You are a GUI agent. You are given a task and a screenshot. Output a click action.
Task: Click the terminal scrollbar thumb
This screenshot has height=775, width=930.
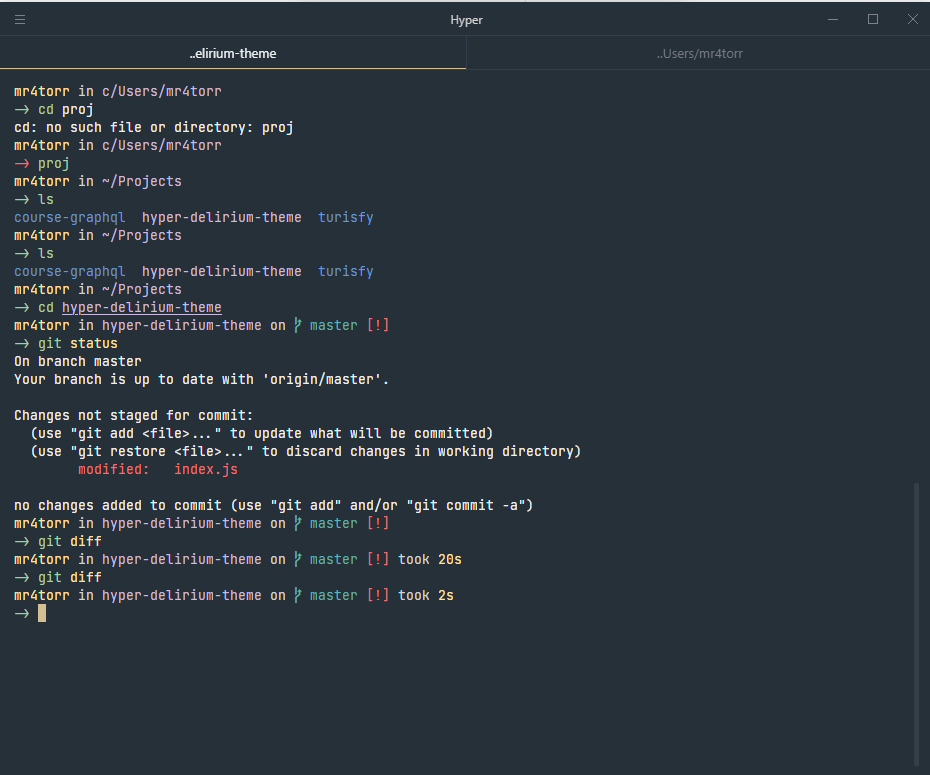(916, 624)
